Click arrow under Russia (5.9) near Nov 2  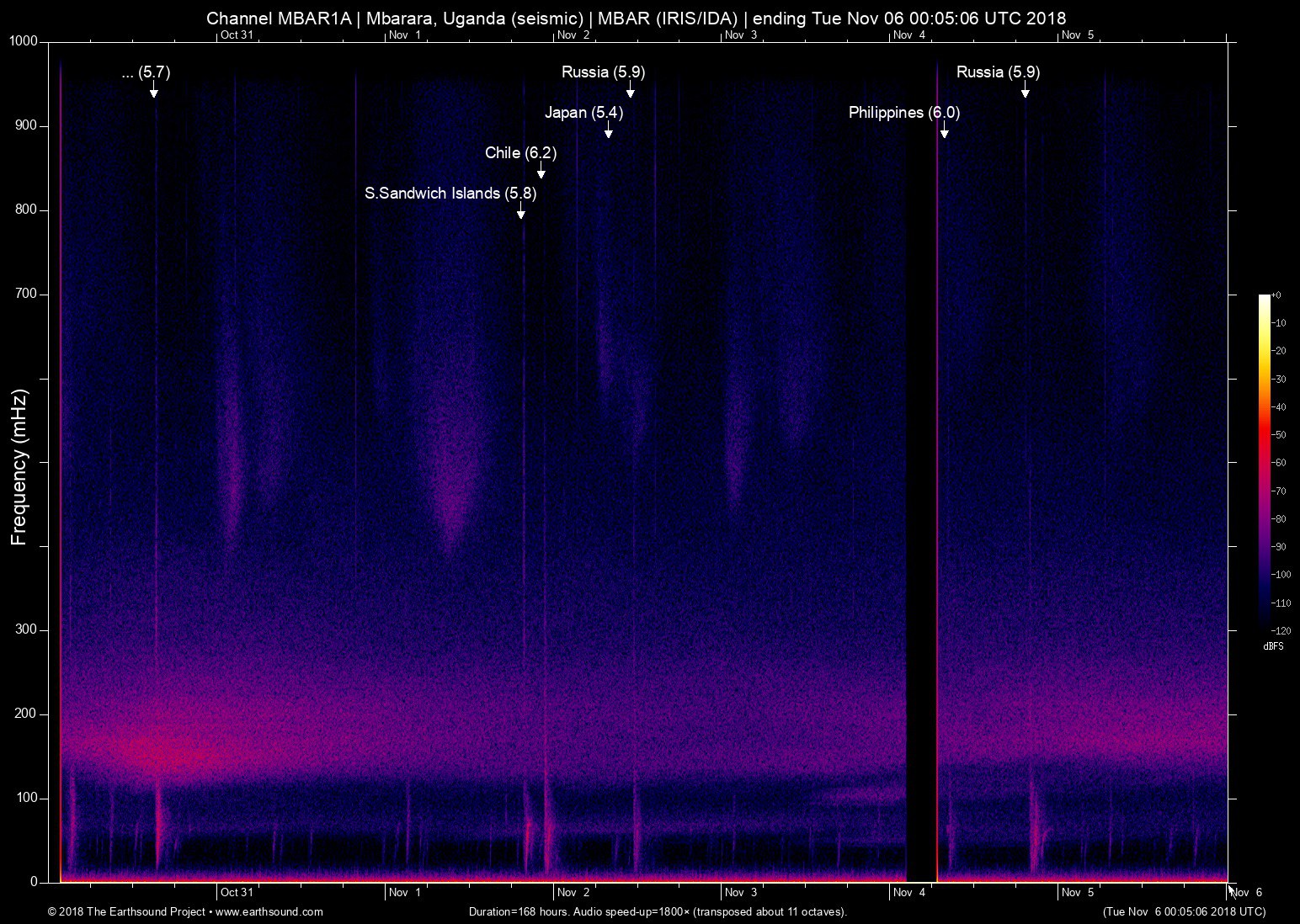631,92
